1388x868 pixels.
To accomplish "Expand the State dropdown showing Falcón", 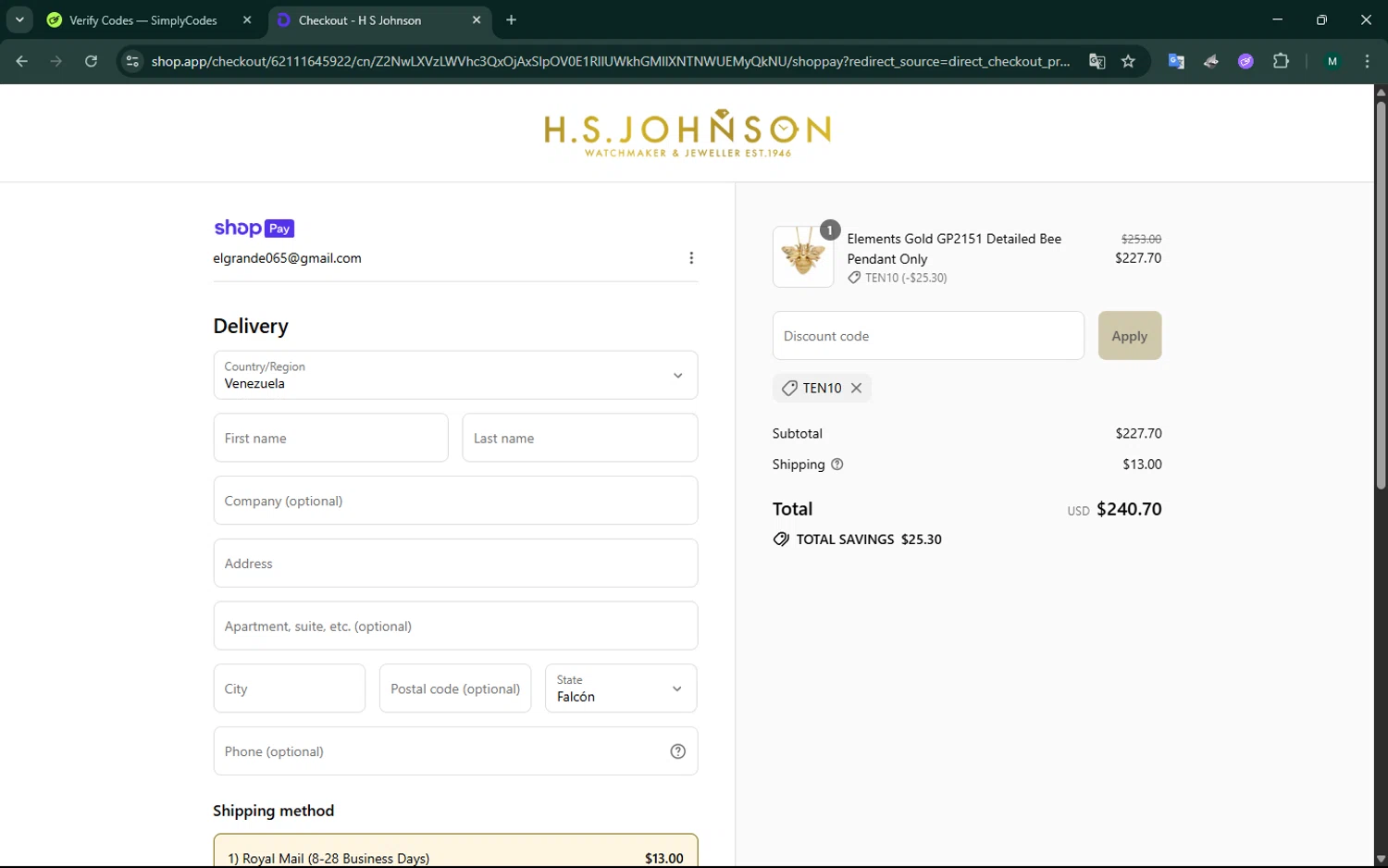I will coord(621,688).
